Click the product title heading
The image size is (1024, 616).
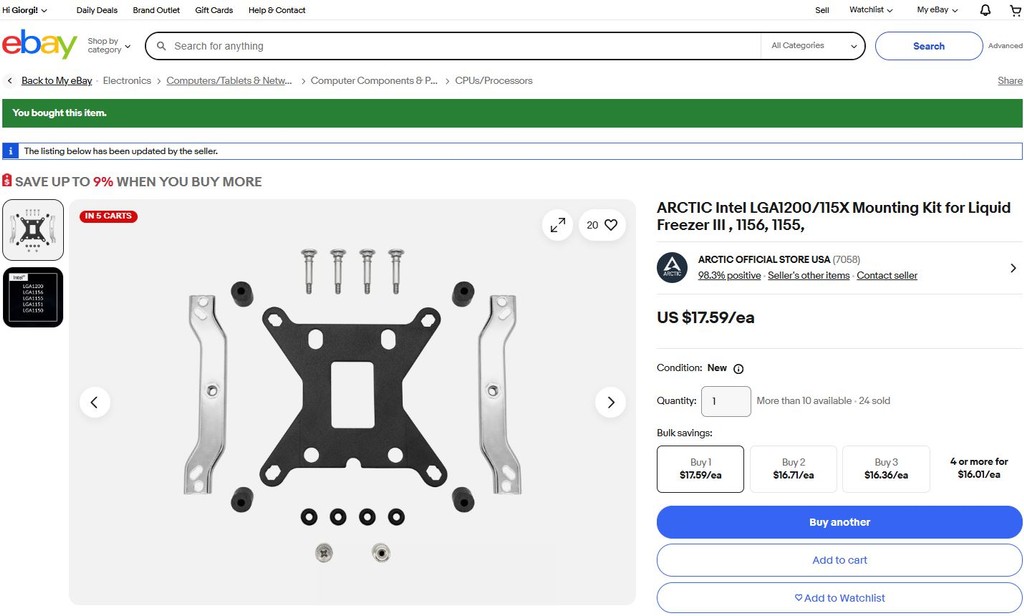coord(833,216)
